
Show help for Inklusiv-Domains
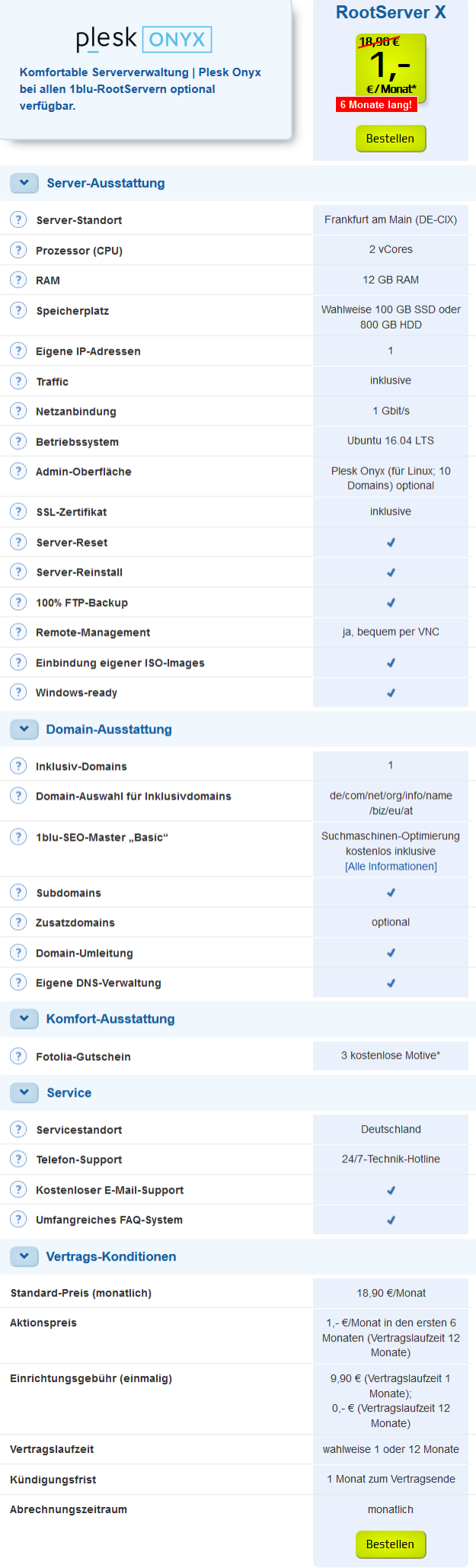[x=18, y=766]
